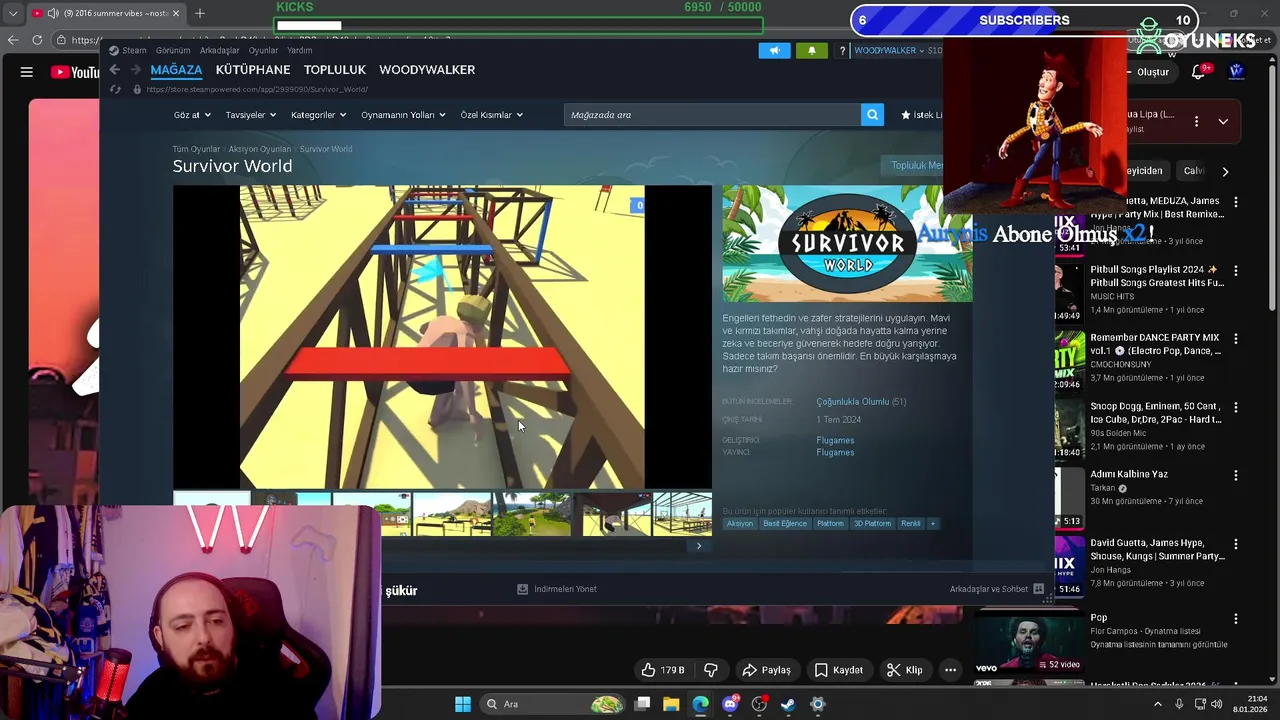Screen dimensions: 1280x720
Task: Expand the Özel Kısımlar dropdown
Action: [491, 115]
